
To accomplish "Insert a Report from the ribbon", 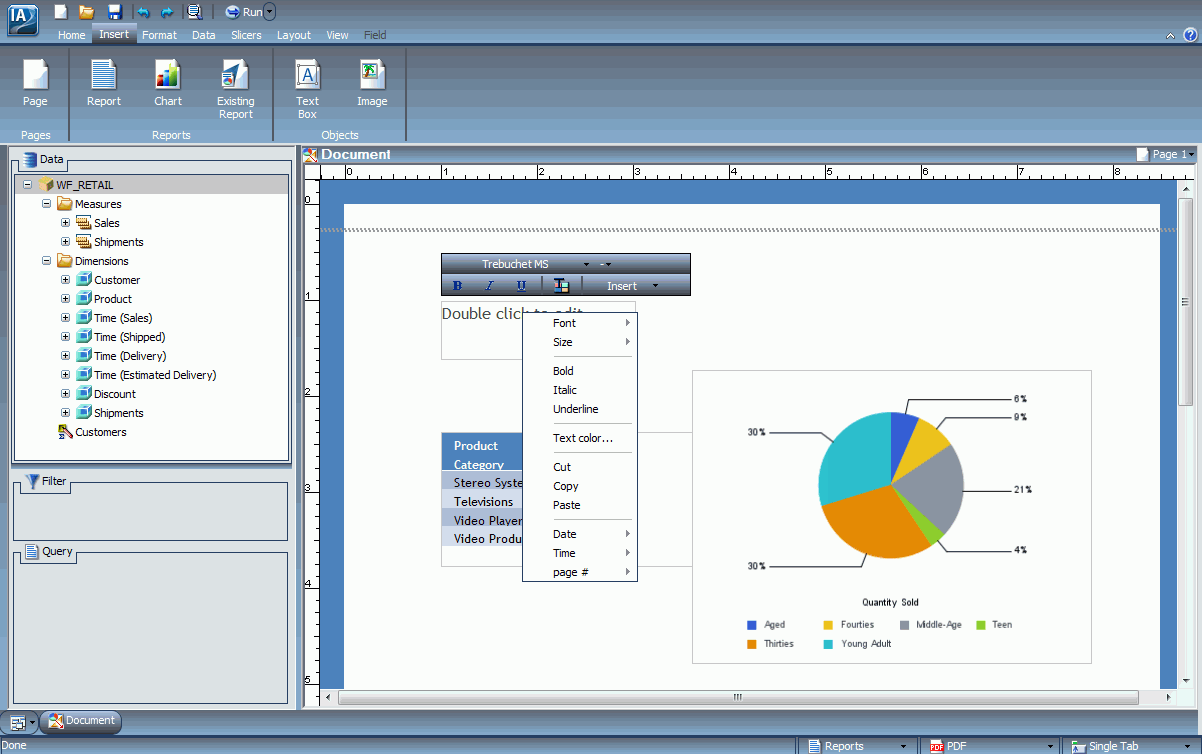I will (104, 84).
